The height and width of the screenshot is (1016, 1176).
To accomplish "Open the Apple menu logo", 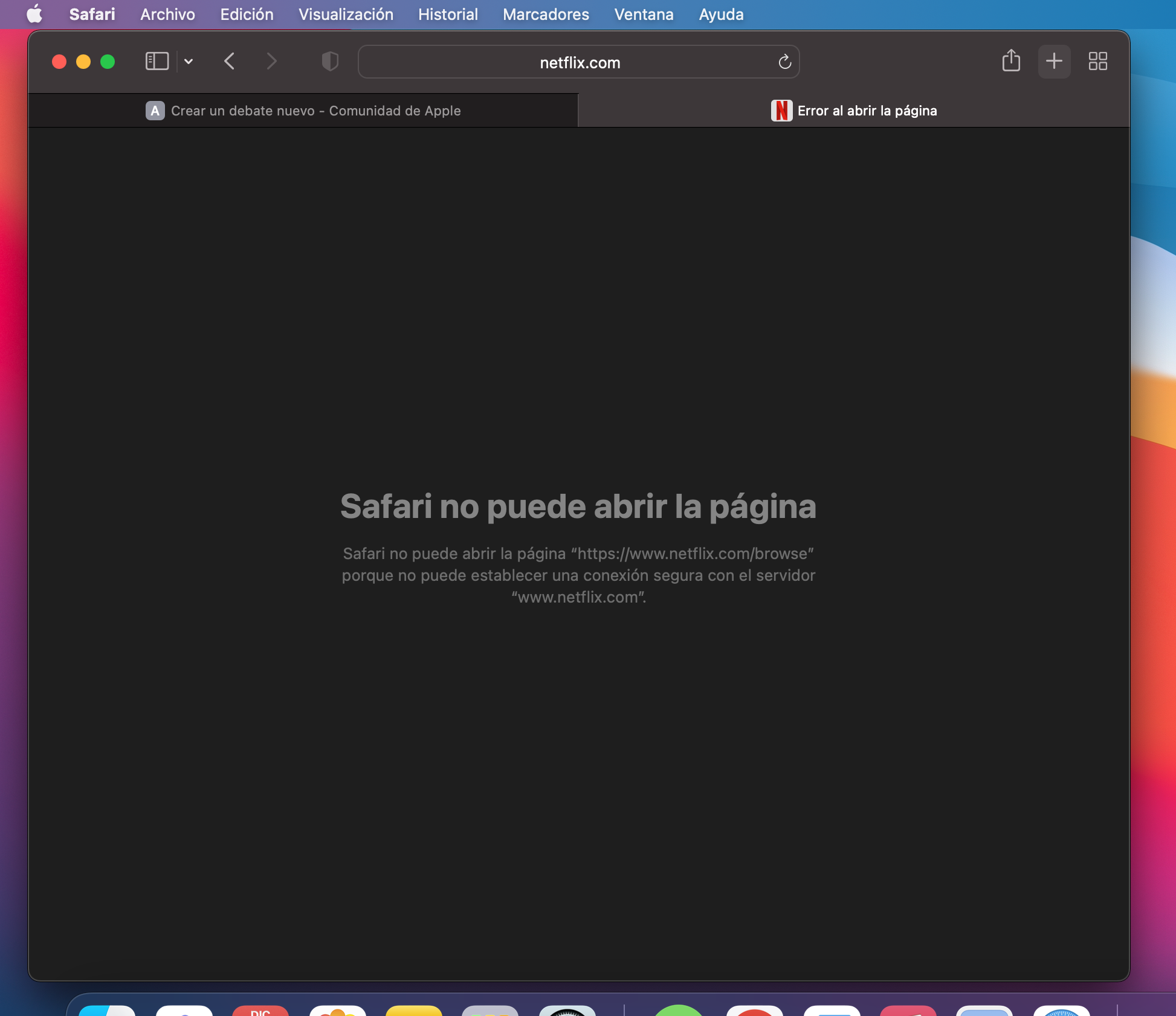I will click(x=34, y=14).
